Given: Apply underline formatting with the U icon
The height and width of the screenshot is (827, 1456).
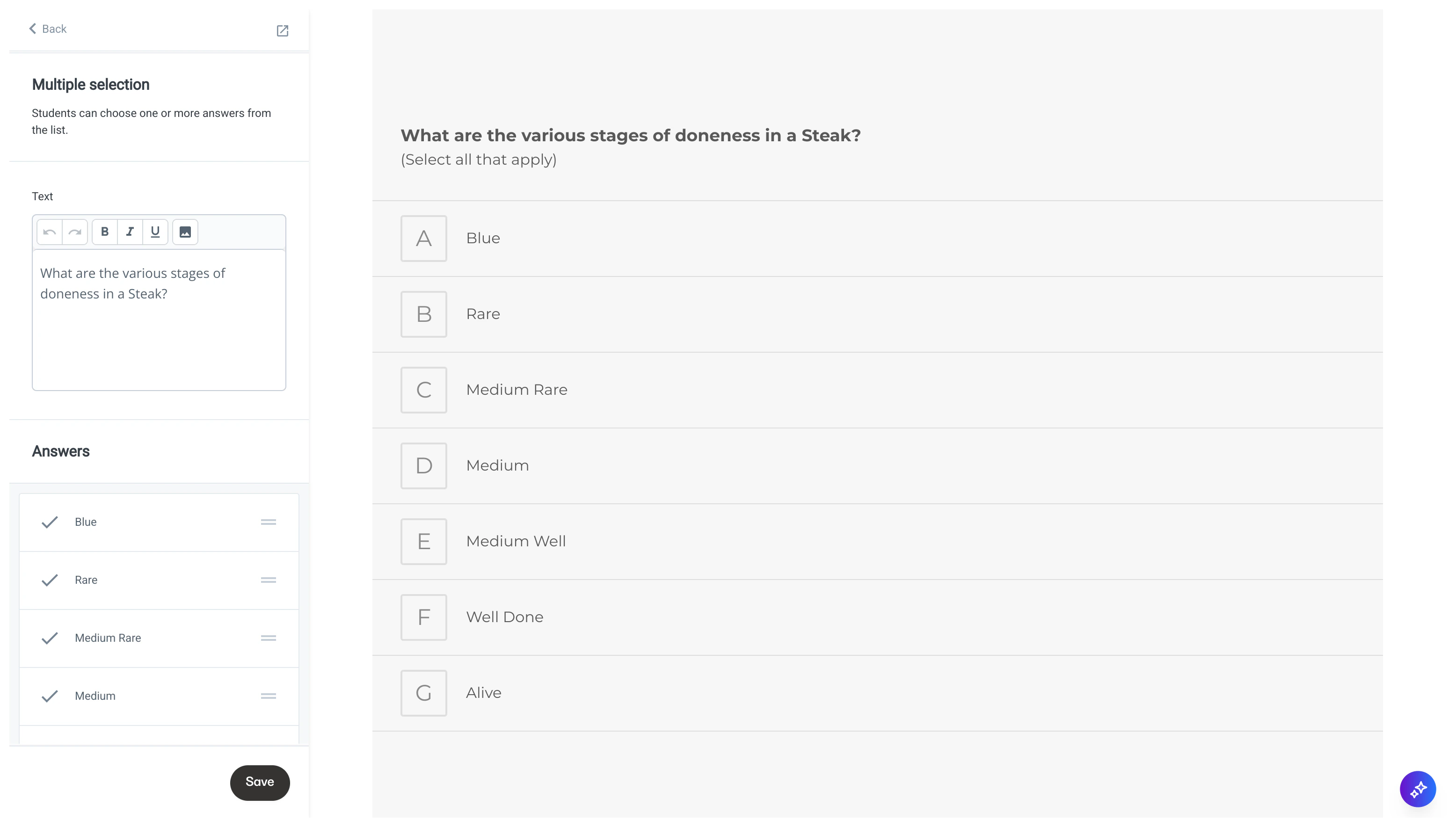Looking at the screenshot, I should click(x=154, y=232).
